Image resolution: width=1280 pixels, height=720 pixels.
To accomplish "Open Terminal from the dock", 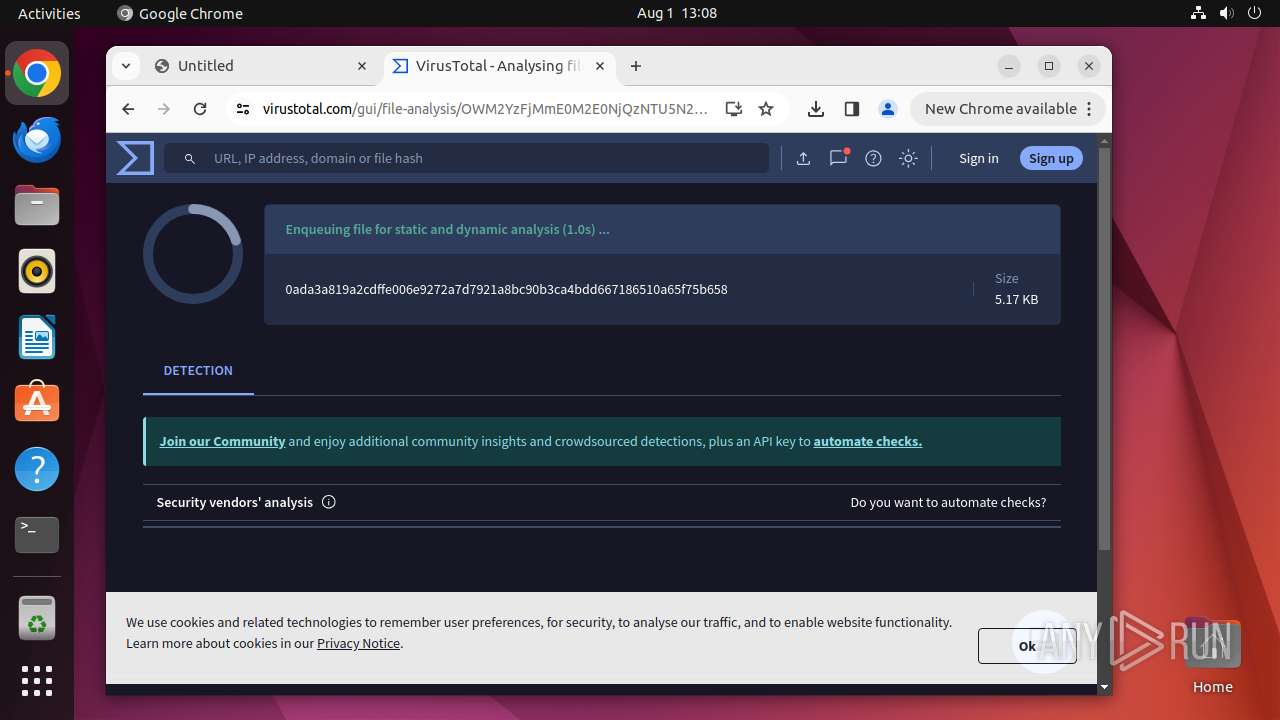I will click(37, 535).
